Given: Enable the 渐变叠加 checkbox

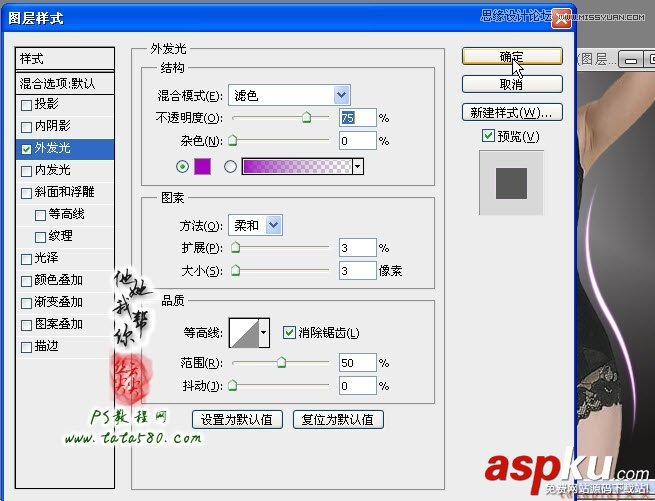Looking at the screenshot, I should (26, 303).
